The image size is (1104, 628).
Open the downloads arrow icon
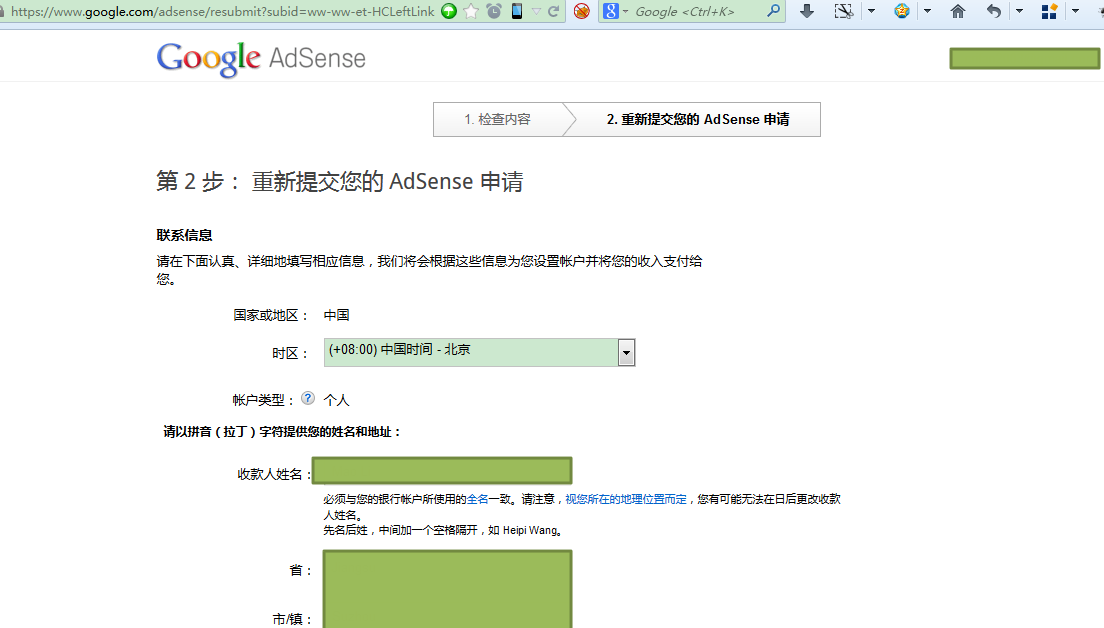pos(807,11)
